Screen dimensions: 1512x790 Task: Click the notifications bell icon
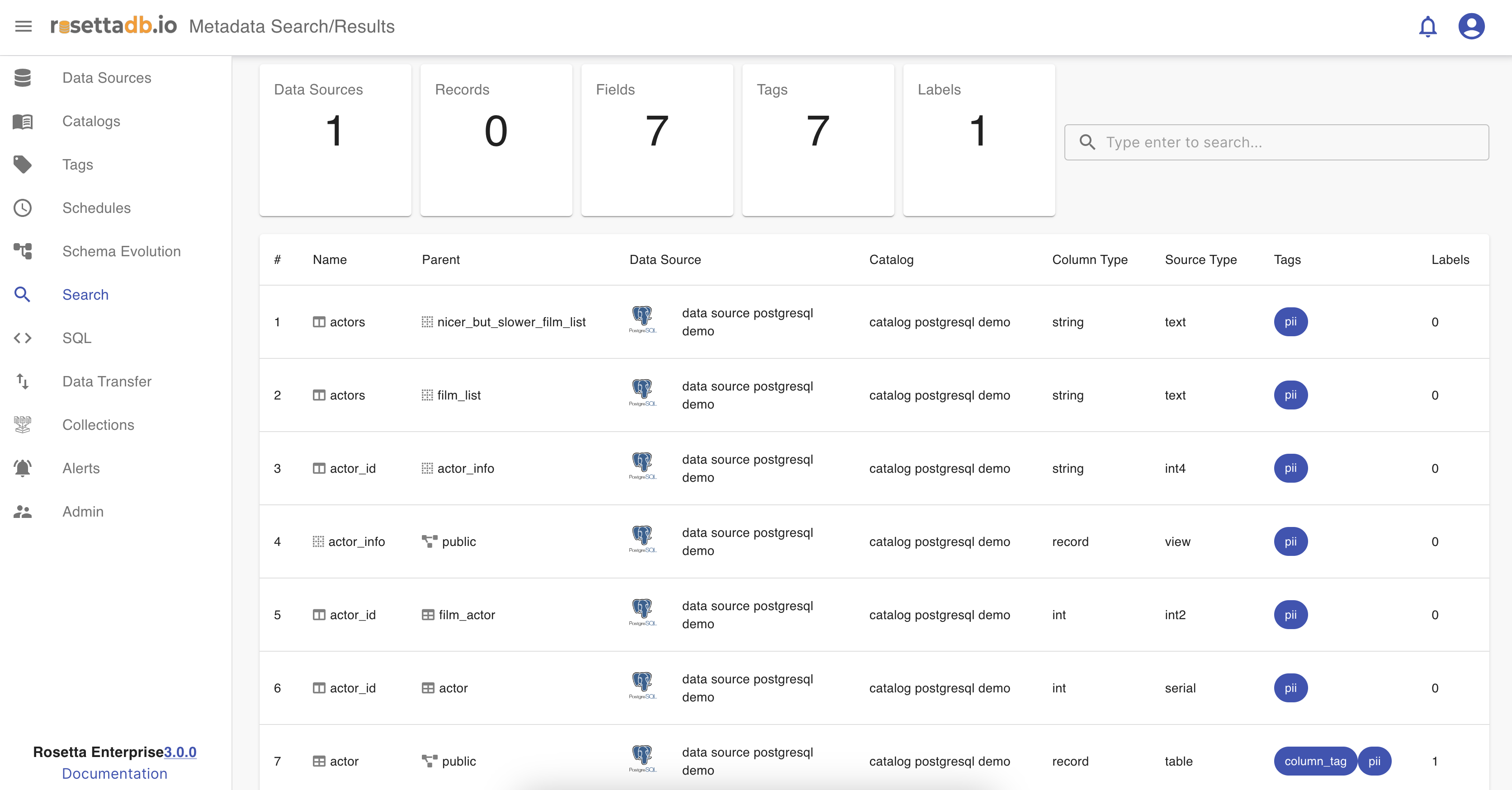tap(1427, 26)
